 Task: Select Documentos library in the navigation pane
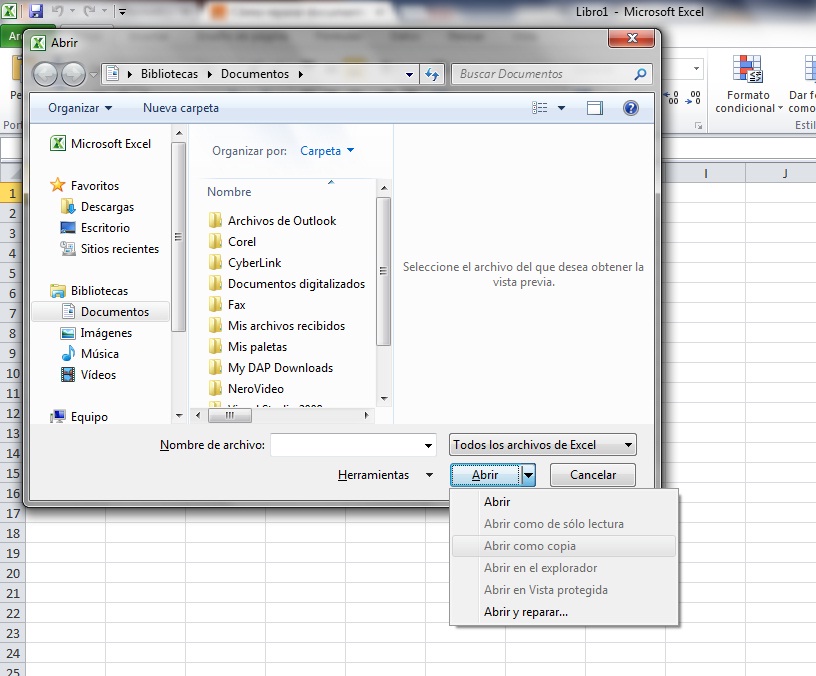(101, 311)
